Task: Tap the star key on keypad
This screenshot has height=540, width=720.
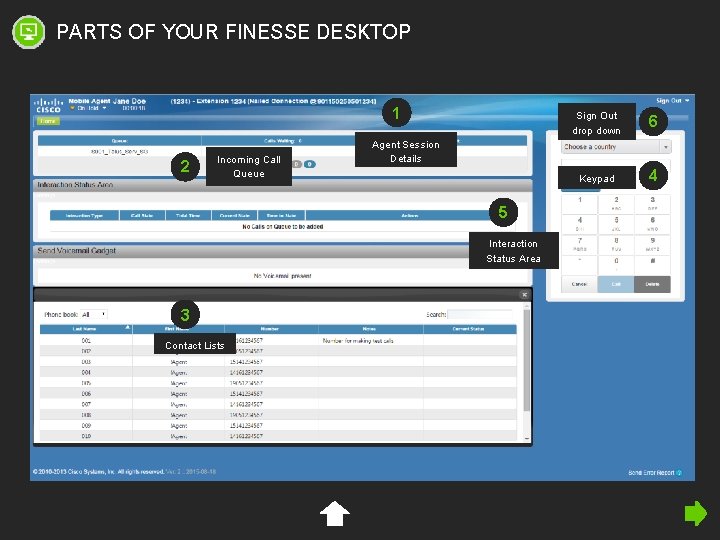Action: (x=579, y=264)
